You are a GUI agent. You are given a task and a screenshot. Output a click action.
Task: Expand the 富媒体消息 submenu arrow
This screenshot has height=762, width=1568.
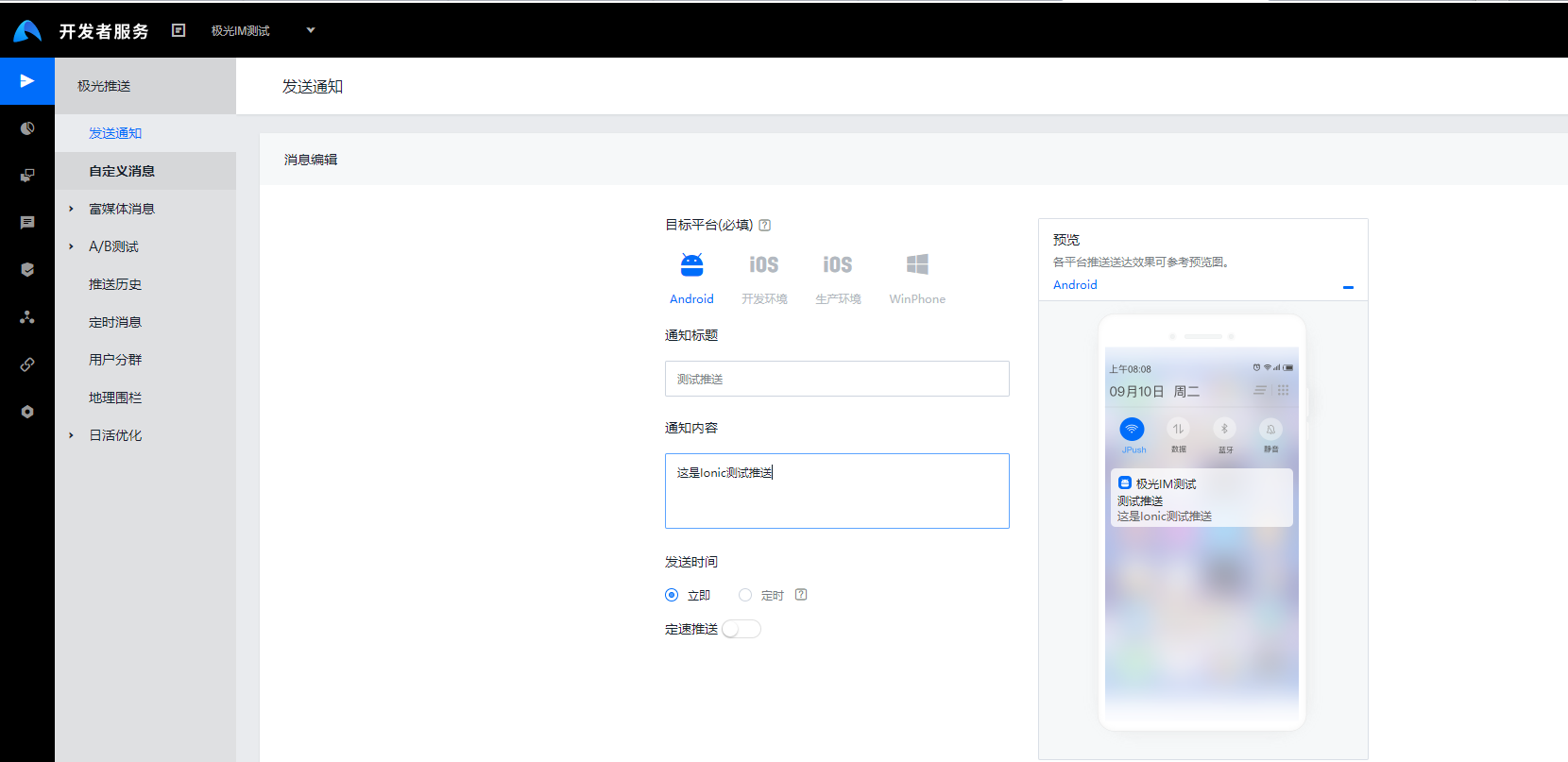[71, 209]
